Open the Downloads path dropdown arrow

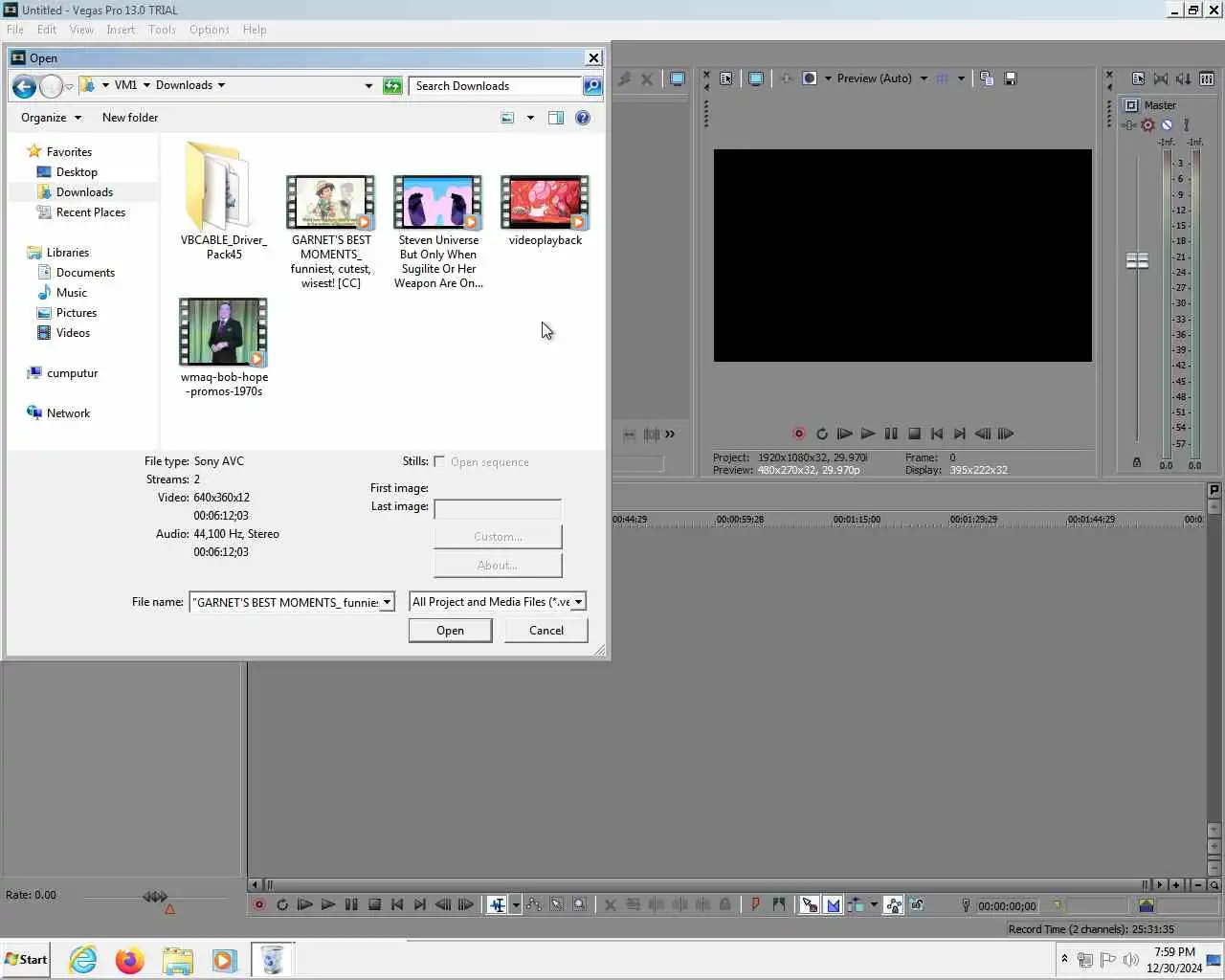click(x=221, y=85)
